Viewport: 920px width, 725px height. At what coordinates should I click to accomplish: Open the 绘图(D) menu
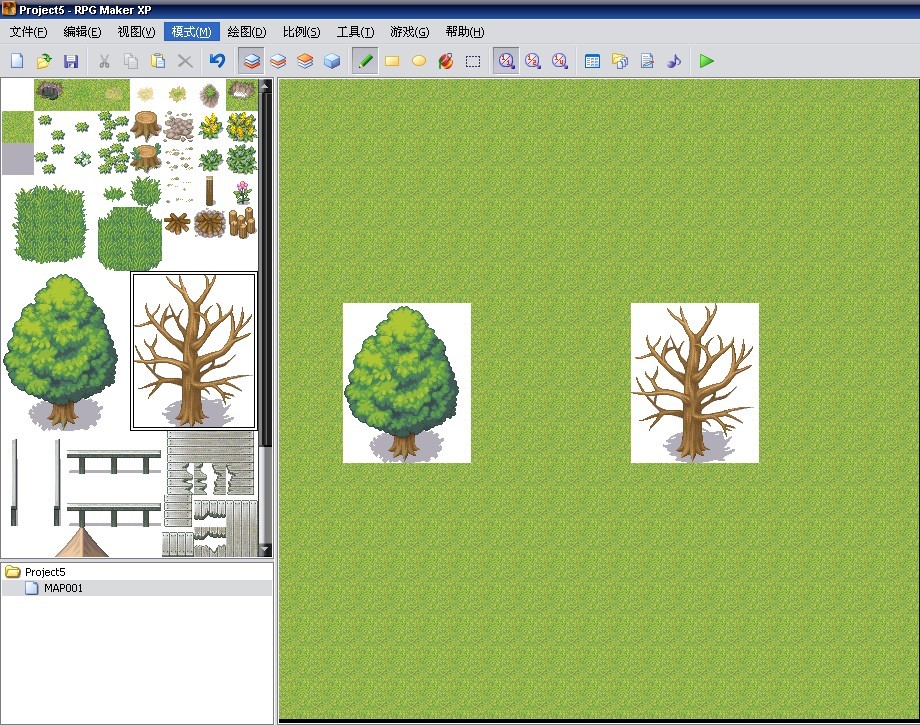pos(246,32)
